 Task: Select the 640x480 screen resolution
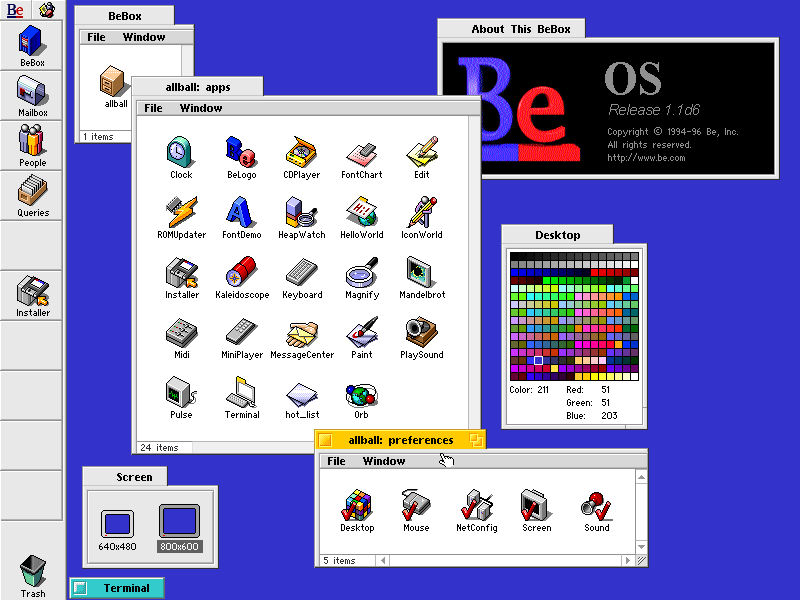click(x=117, y=523)
